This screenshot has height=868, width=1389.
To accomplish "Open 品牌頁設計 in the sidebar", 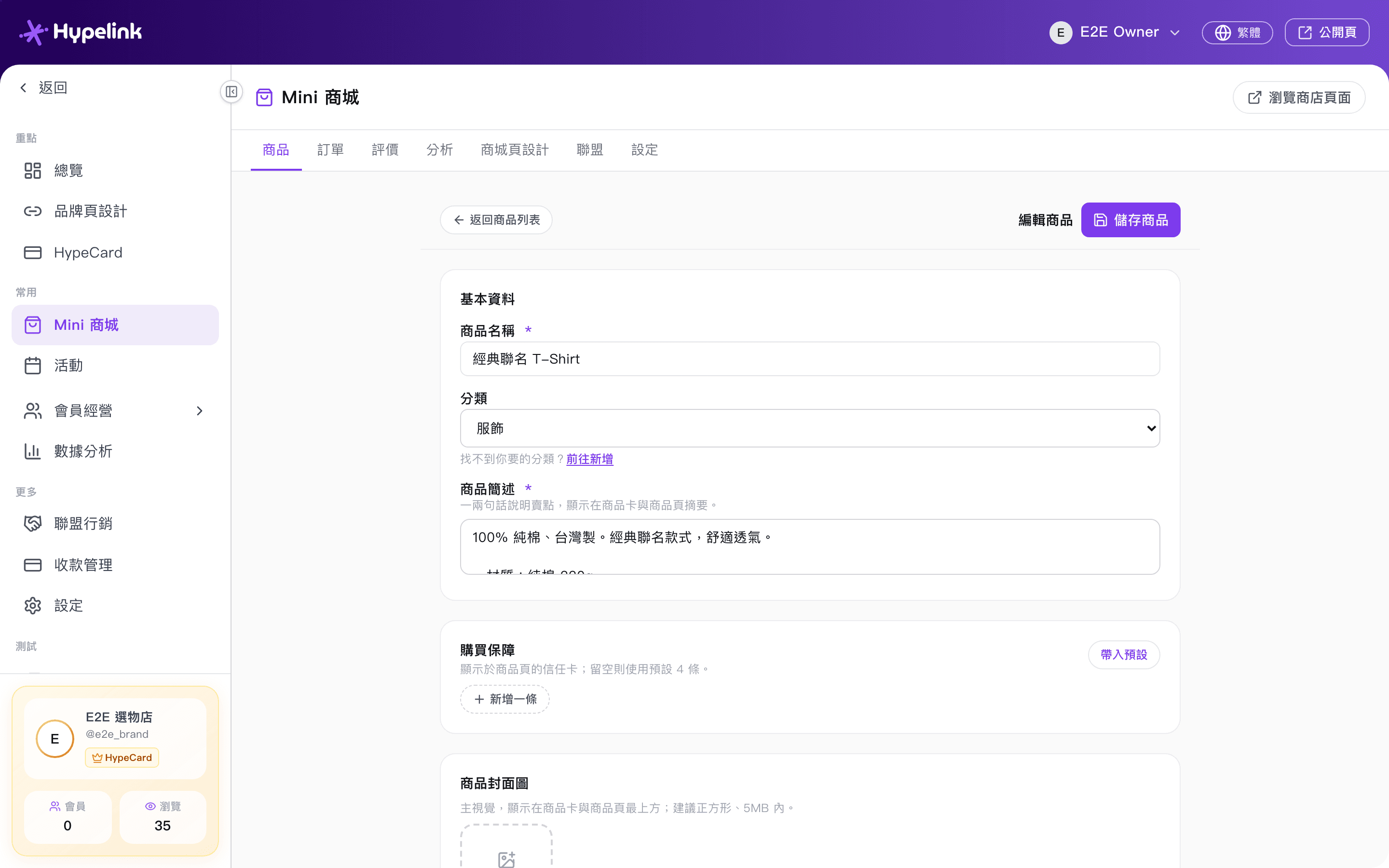I will 115,211.
